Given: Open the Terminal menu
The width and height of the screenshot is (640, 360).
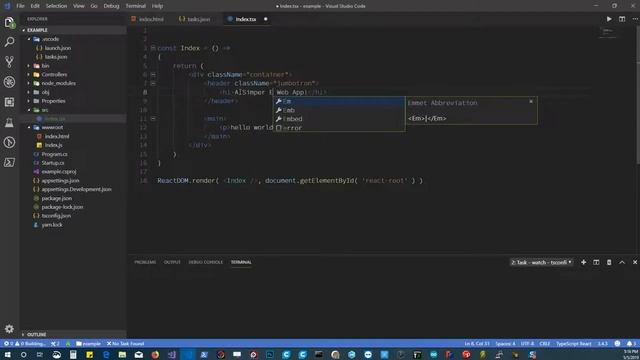Looking at the screenshot, I should [136, 6].
